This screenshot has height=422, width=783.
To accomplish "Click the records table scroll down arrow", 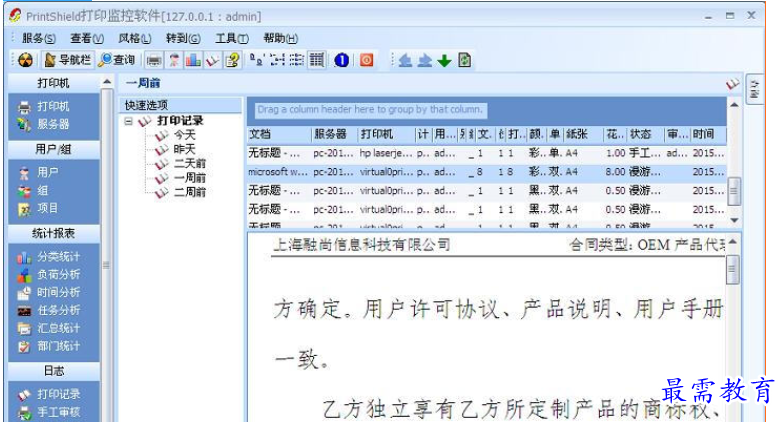I will coord(734,220).
